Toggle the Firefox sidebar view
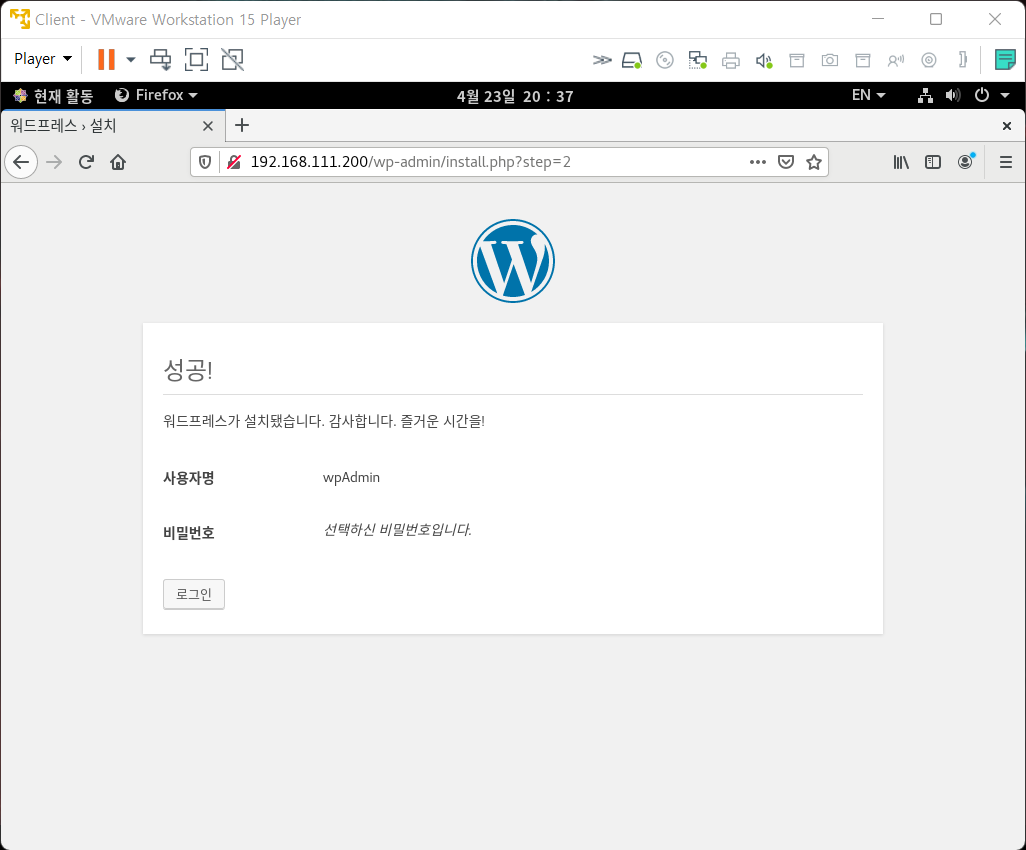This screenshot has width=1026, height=850. [x=932, y=162]
